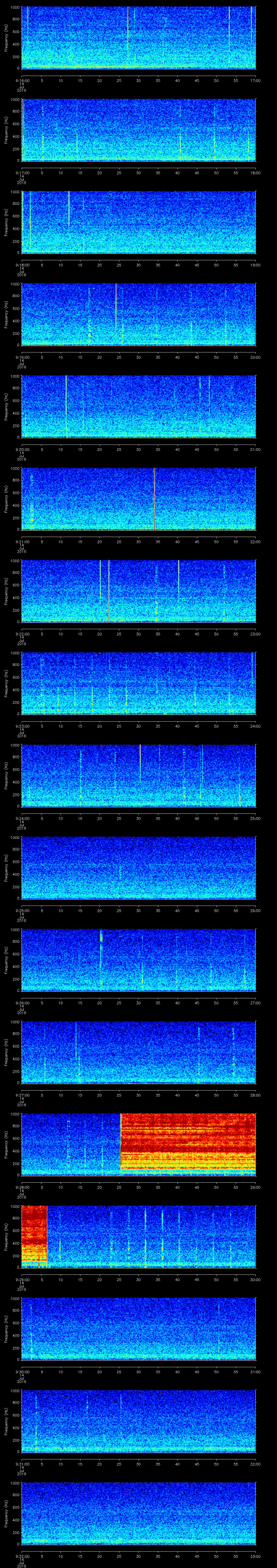Viewport: 277px width, 1568px height.
Task: Click the 9:20:00 start time label
Action: click(x=22, y=449)
